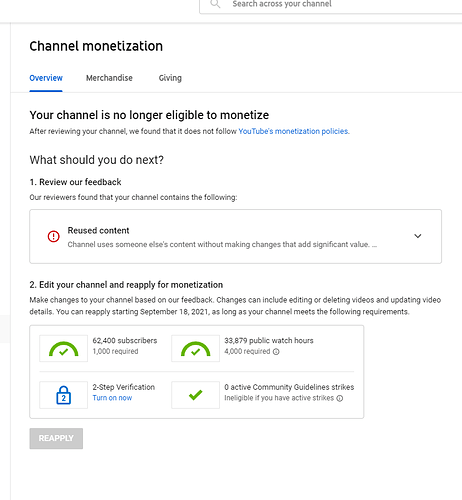
Task: Click the watch hours gauge check icon
Action: click(195, 348)
